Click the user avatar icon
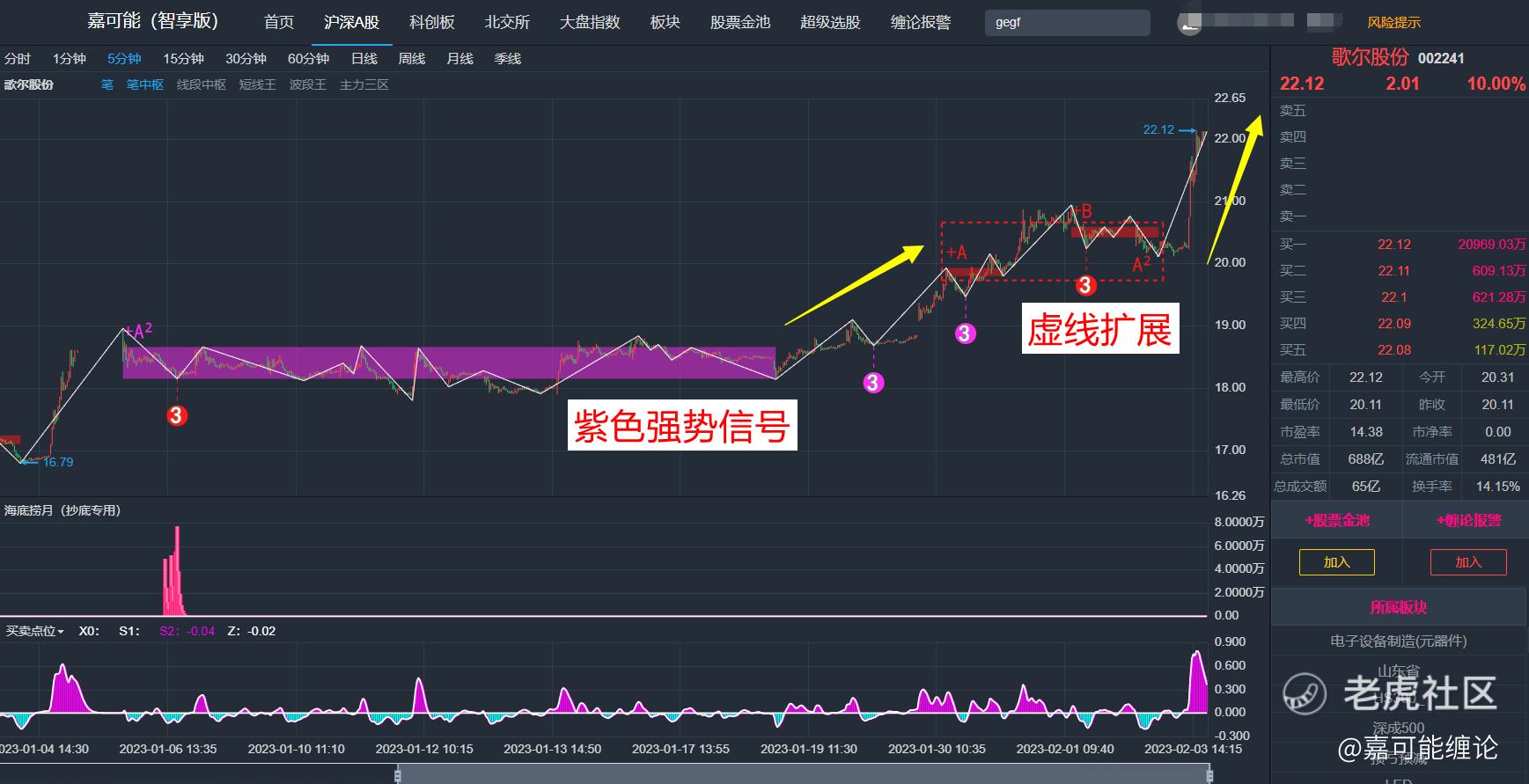Screen dimensions: 1529x784 [x=1190, y=23]
